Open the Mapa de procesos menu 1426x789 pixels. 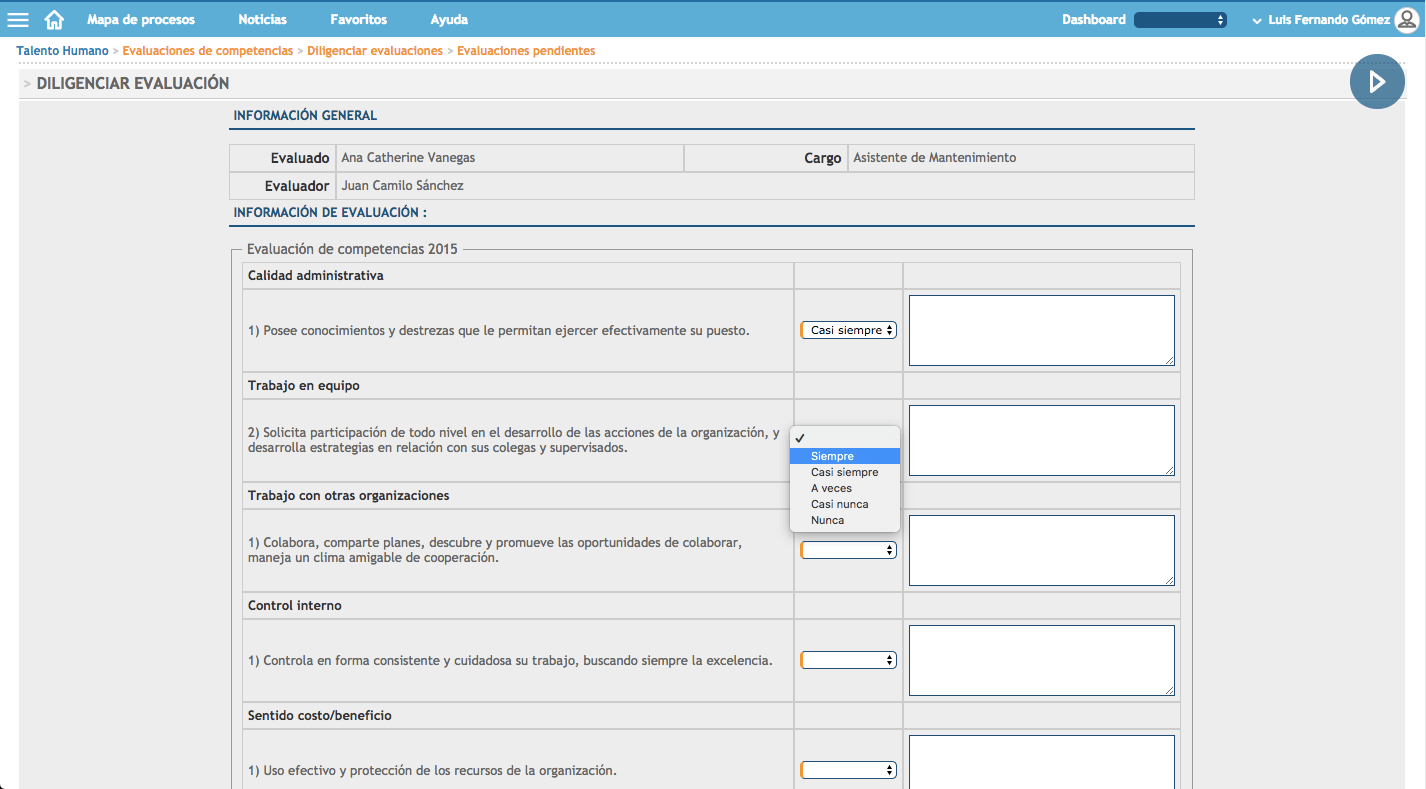coord(141,19)
